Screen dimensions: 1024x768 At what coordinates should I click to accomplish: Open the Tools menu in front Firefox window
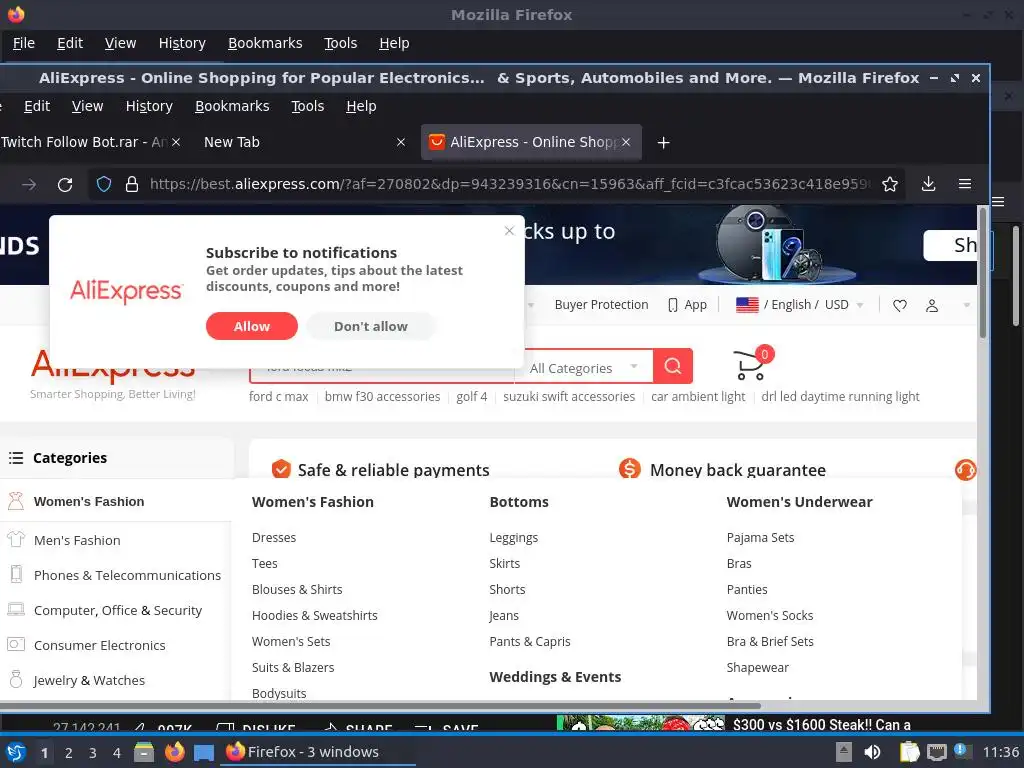pos(308,106)
